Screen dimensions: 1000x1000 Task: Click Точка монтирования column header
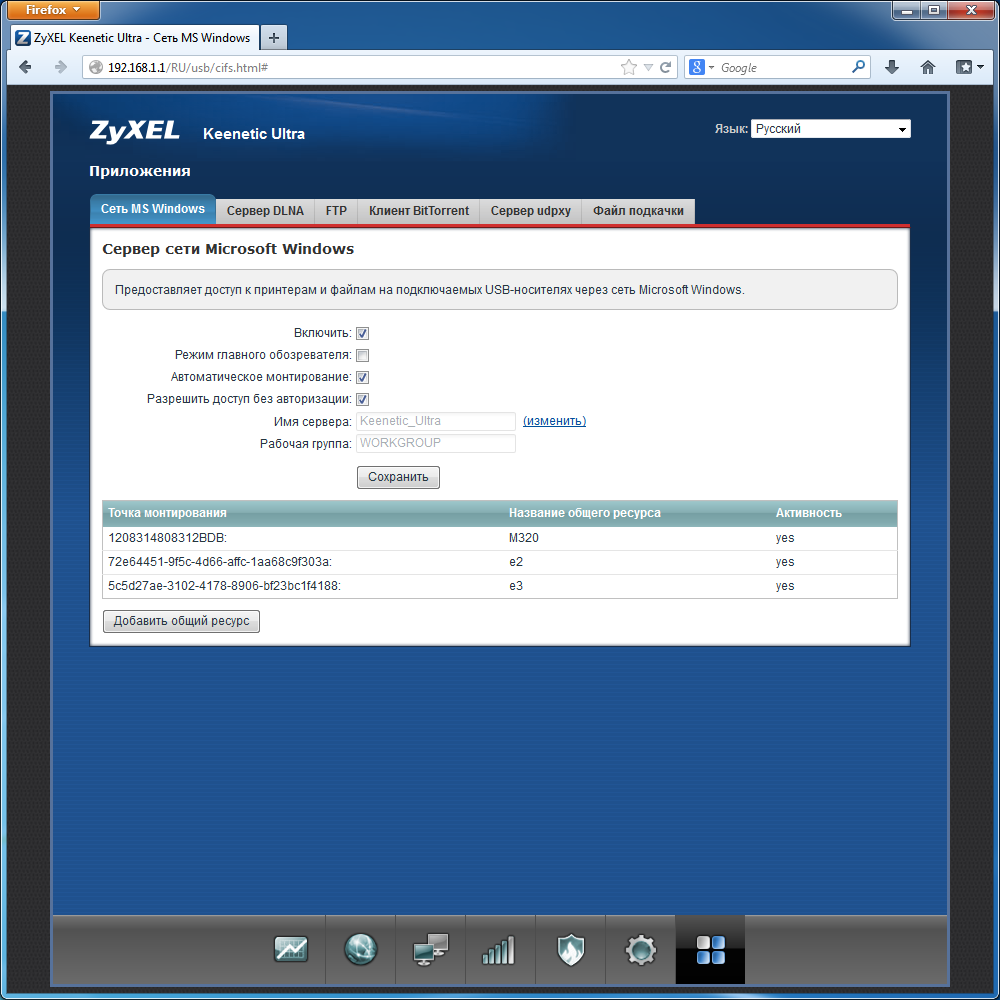coord(167,513)
